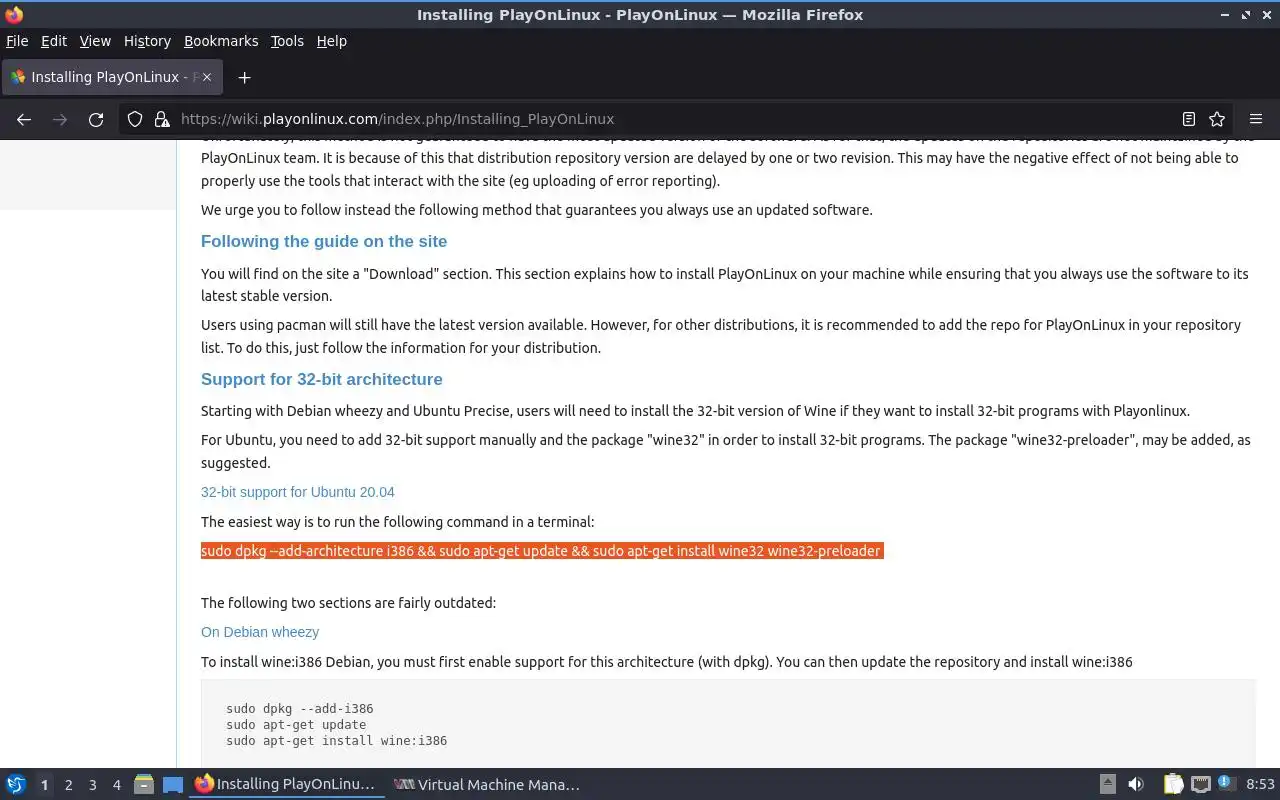Go back to the previous page
Screen dimensions: 1280x800
tap(24, 119)
